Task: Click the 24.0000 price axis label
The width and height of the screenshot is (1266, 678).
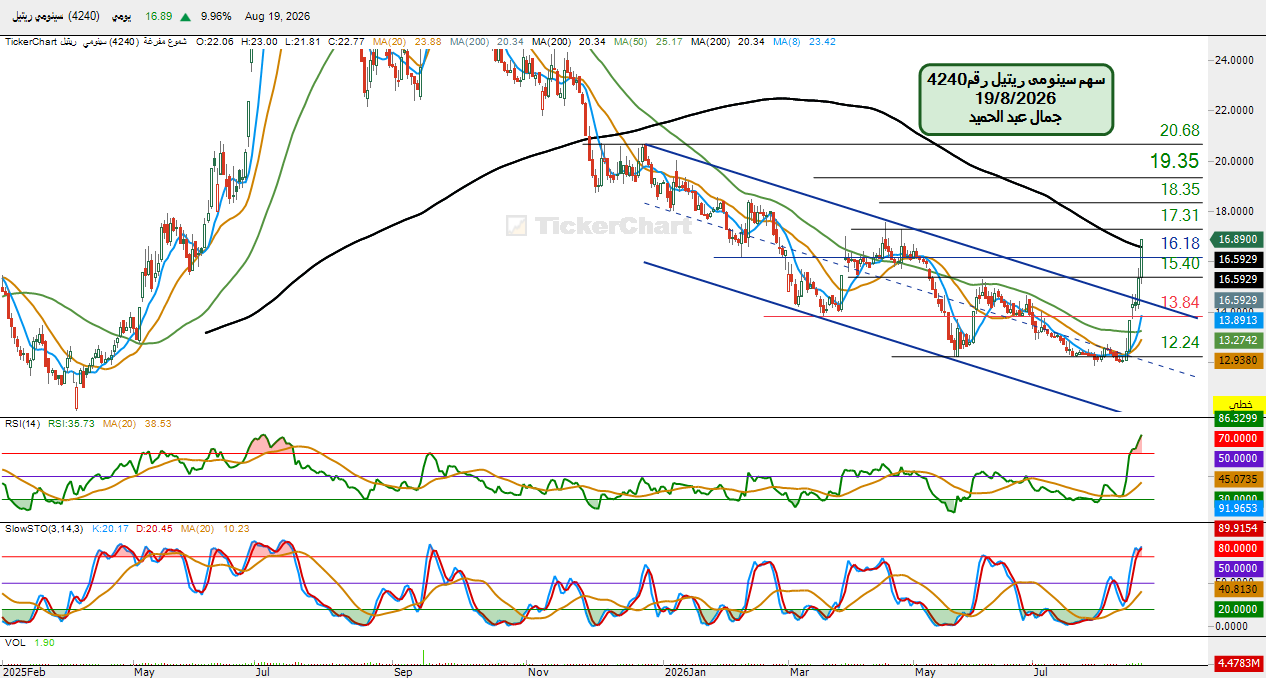Action: pyautogui.click(x=1236, y=60)
